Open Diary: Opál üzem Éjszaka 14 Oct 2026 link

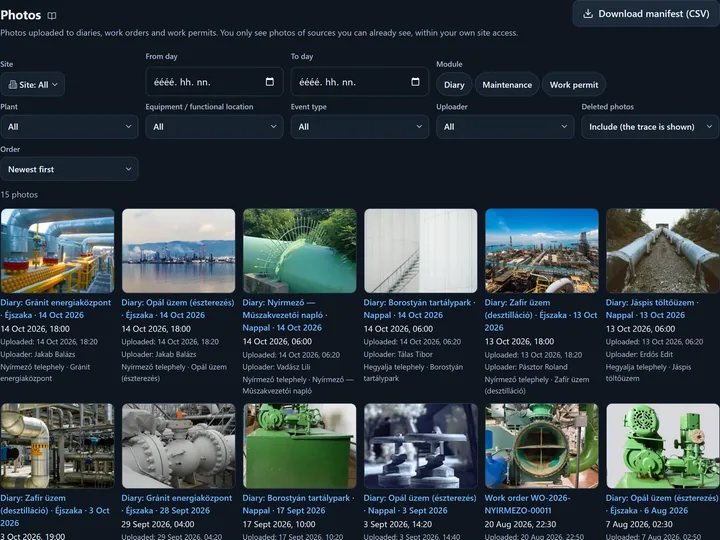[178, 309]
